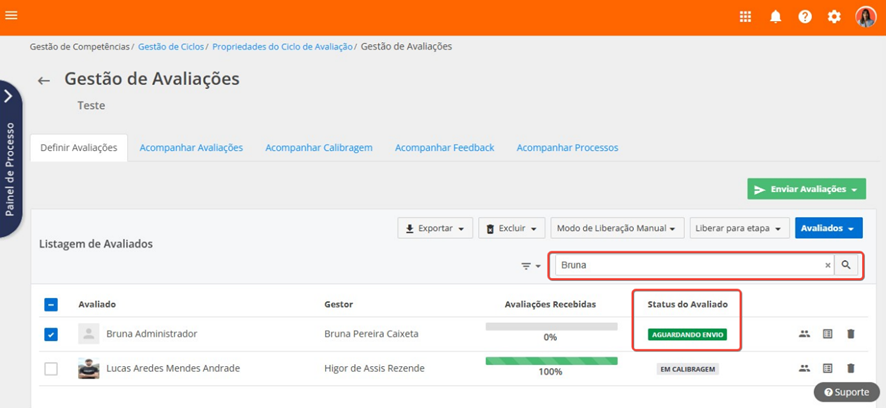This screenshot has height=408, width=886.
Task: Expand the Liberar para etapa dropdown
Action: 740,228
